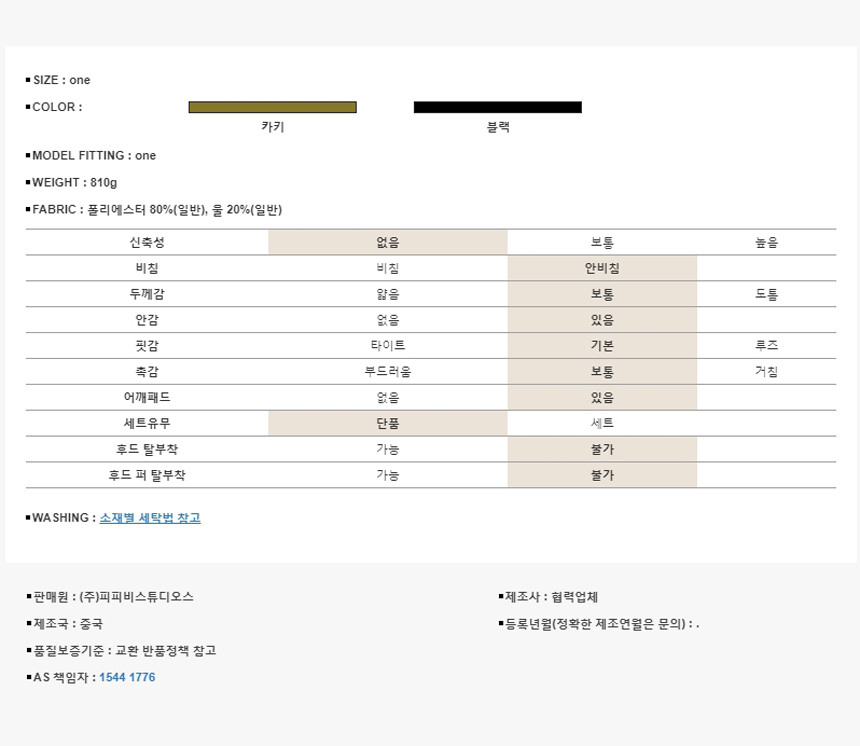The width and height of the screenshot is (860, 746).
Task: Click 가능 in the 후드 퍼 탈부착 row
Action: tap(387, 475)
